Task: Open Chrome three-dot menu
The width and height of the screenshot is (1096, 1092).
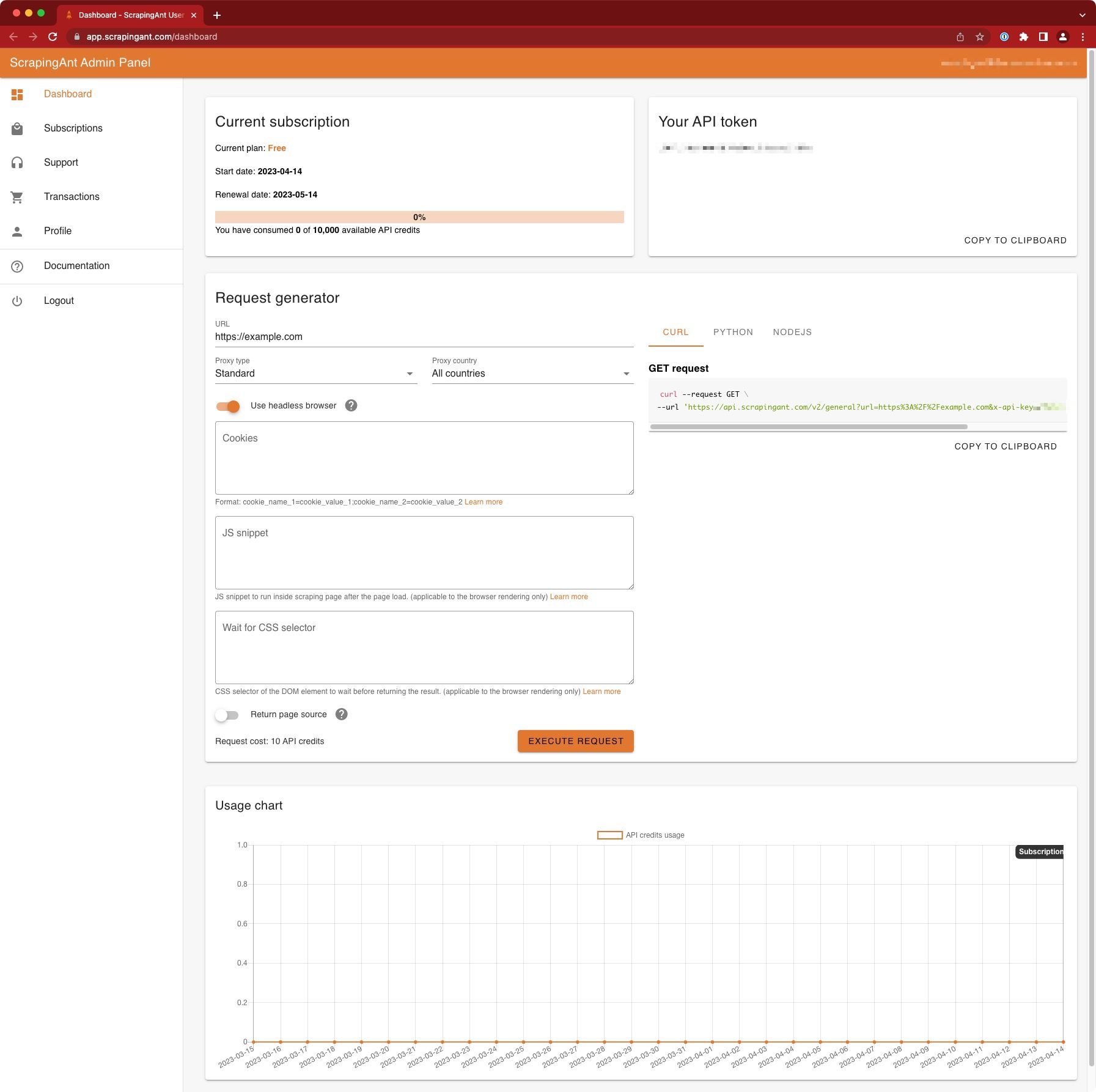Action: [1083, 37]
